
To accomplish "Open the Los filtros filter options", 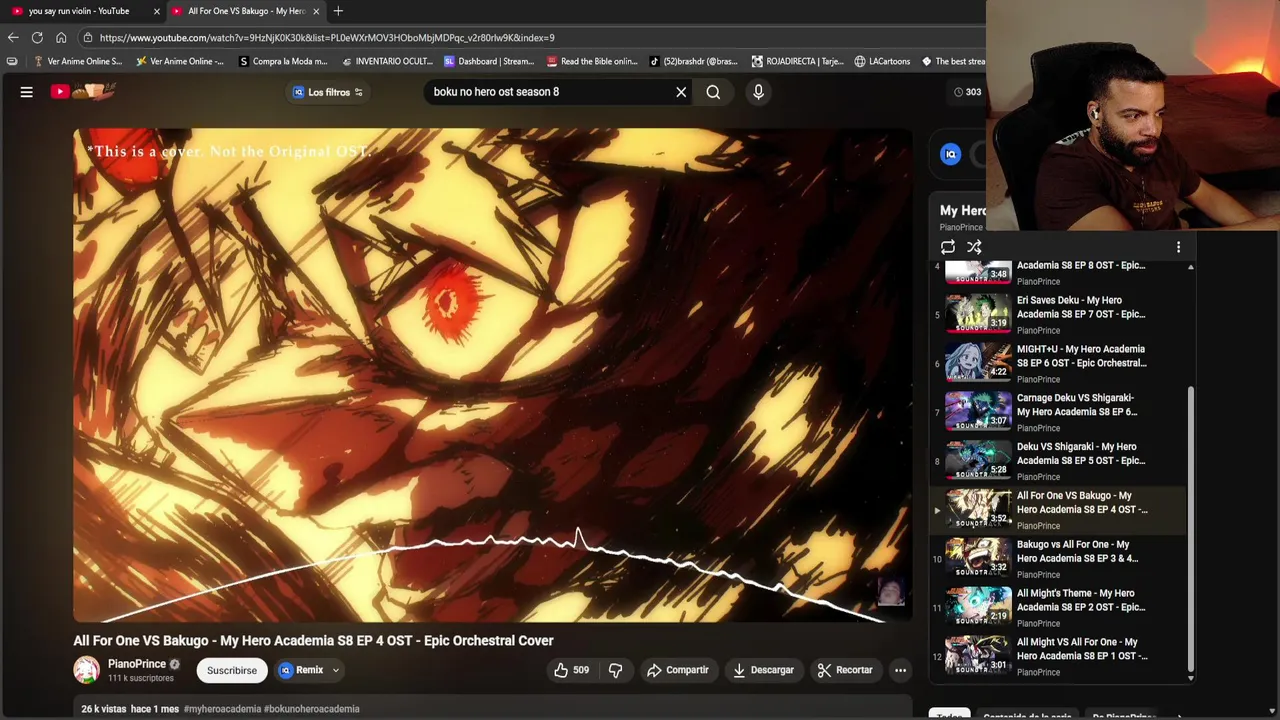I will click(327, 92).
